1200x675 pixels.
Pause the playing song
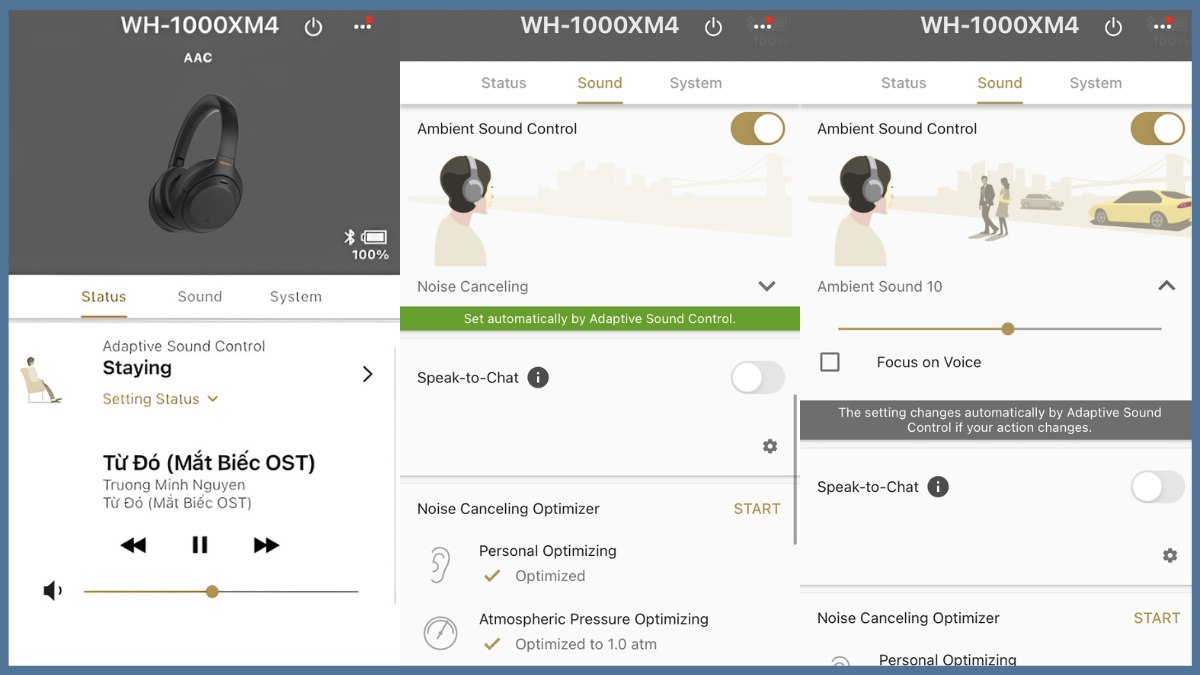[200, 545]
